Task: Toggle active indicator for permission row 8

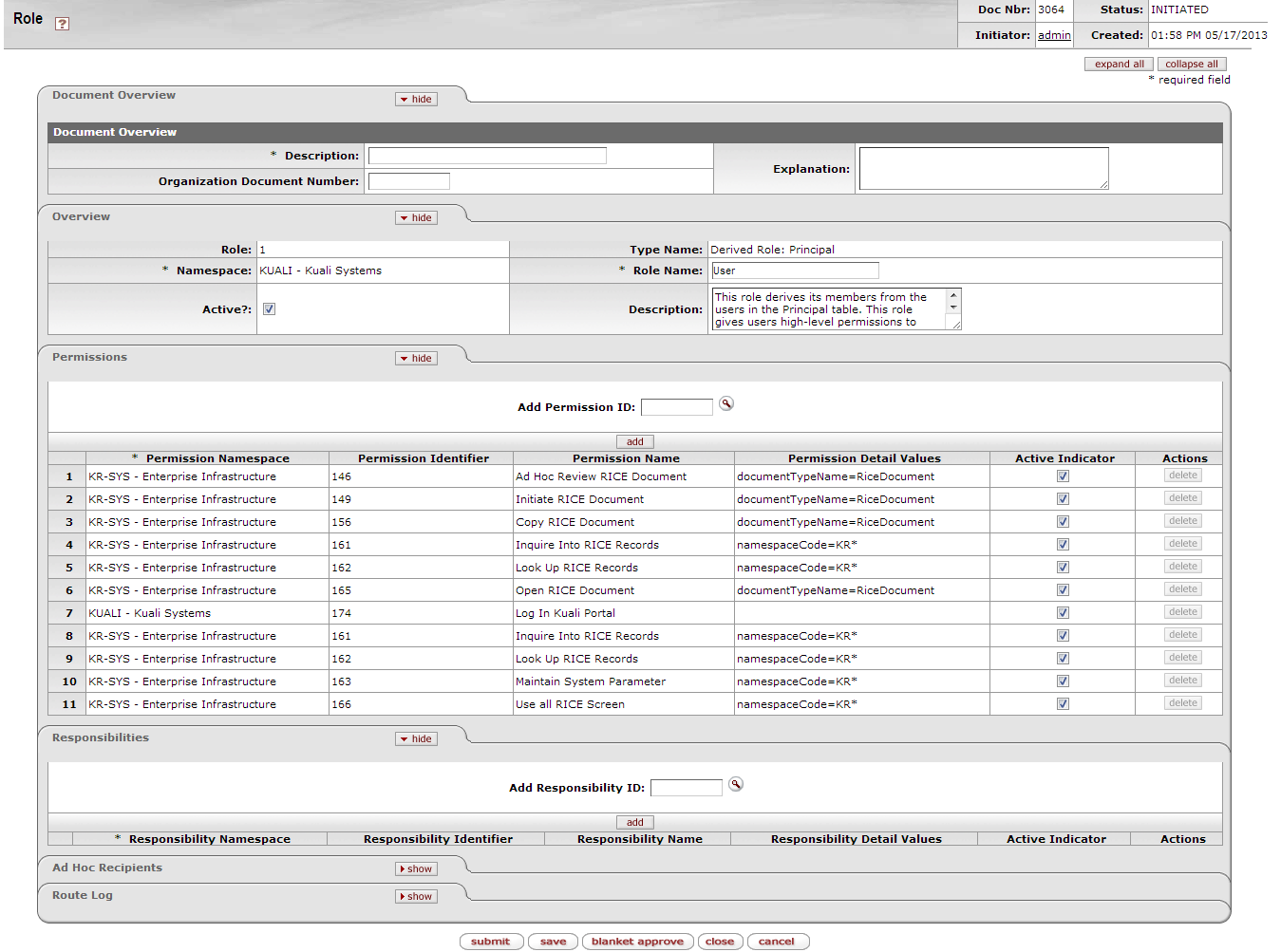Action: [1063, 636]
